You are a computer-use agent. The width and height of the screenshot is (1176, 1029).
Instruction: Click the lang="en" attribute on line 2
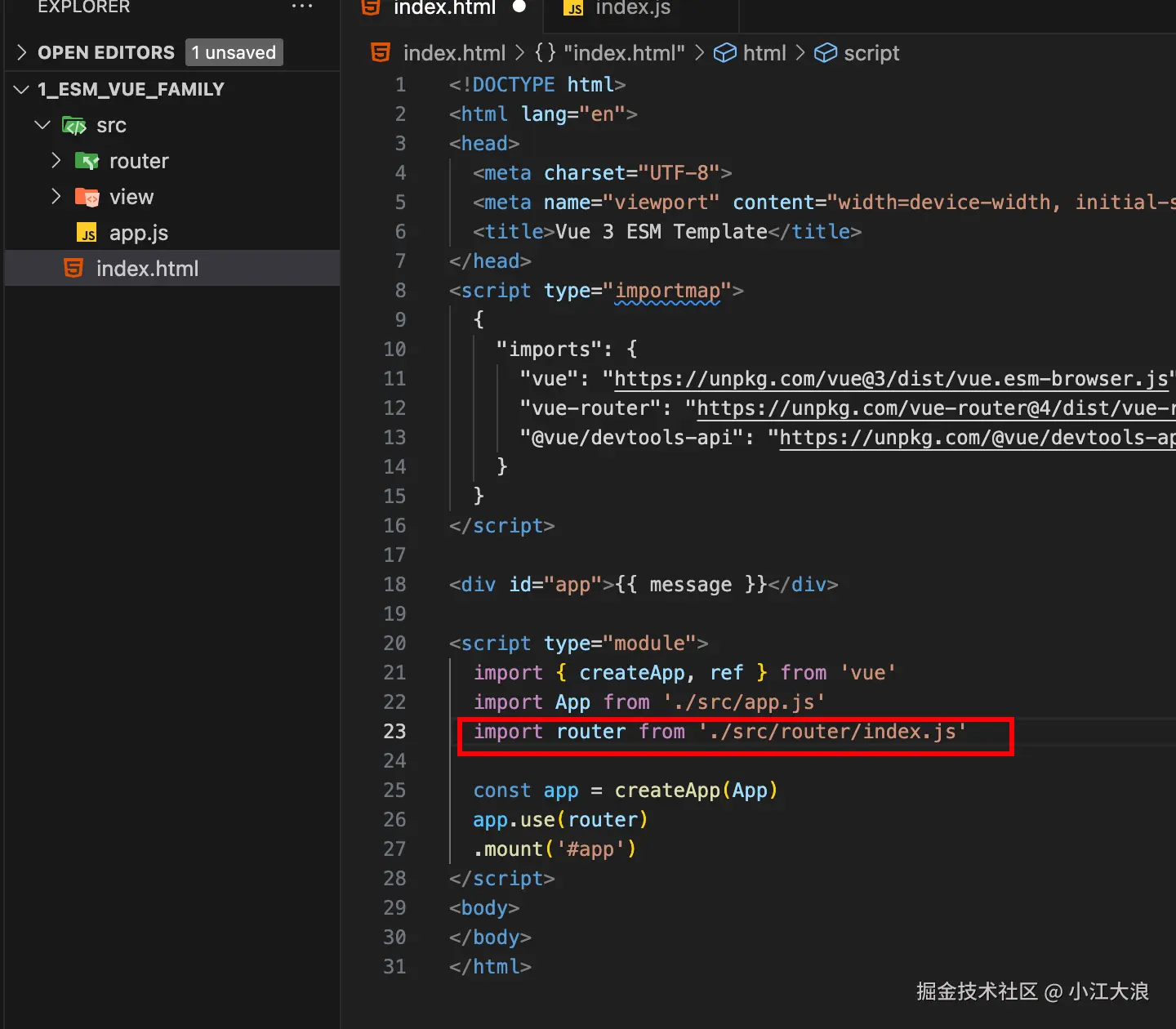point(573,114)
